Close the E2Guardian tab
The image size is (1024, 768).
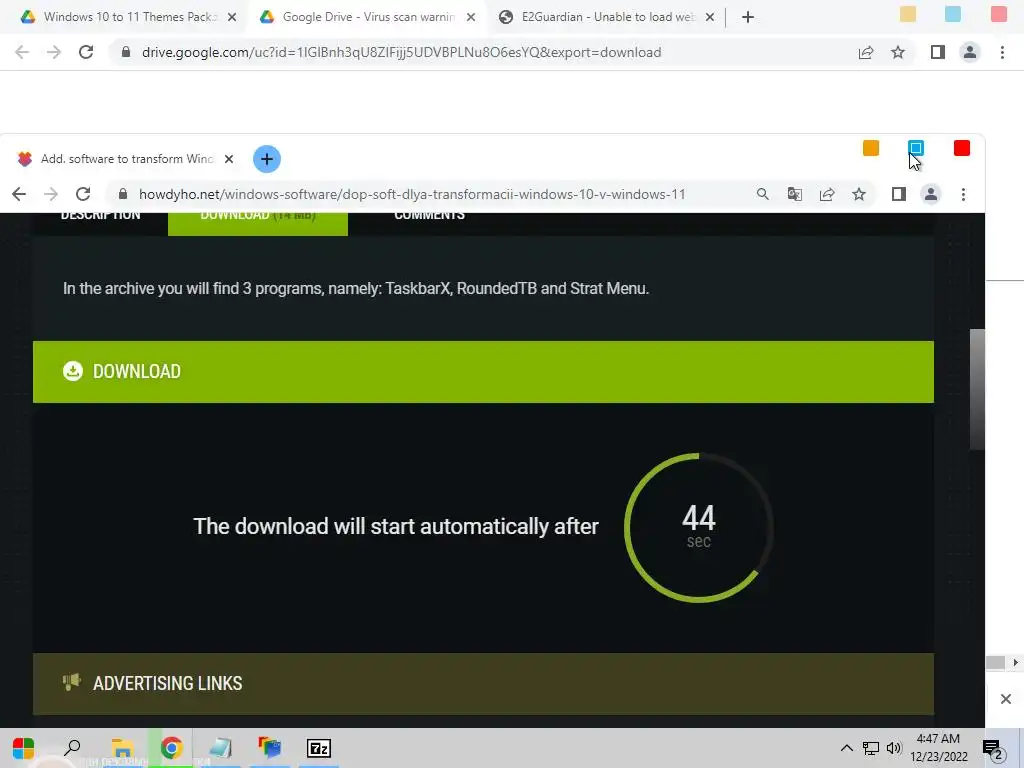pyautogui.click(x=710, y=17)
